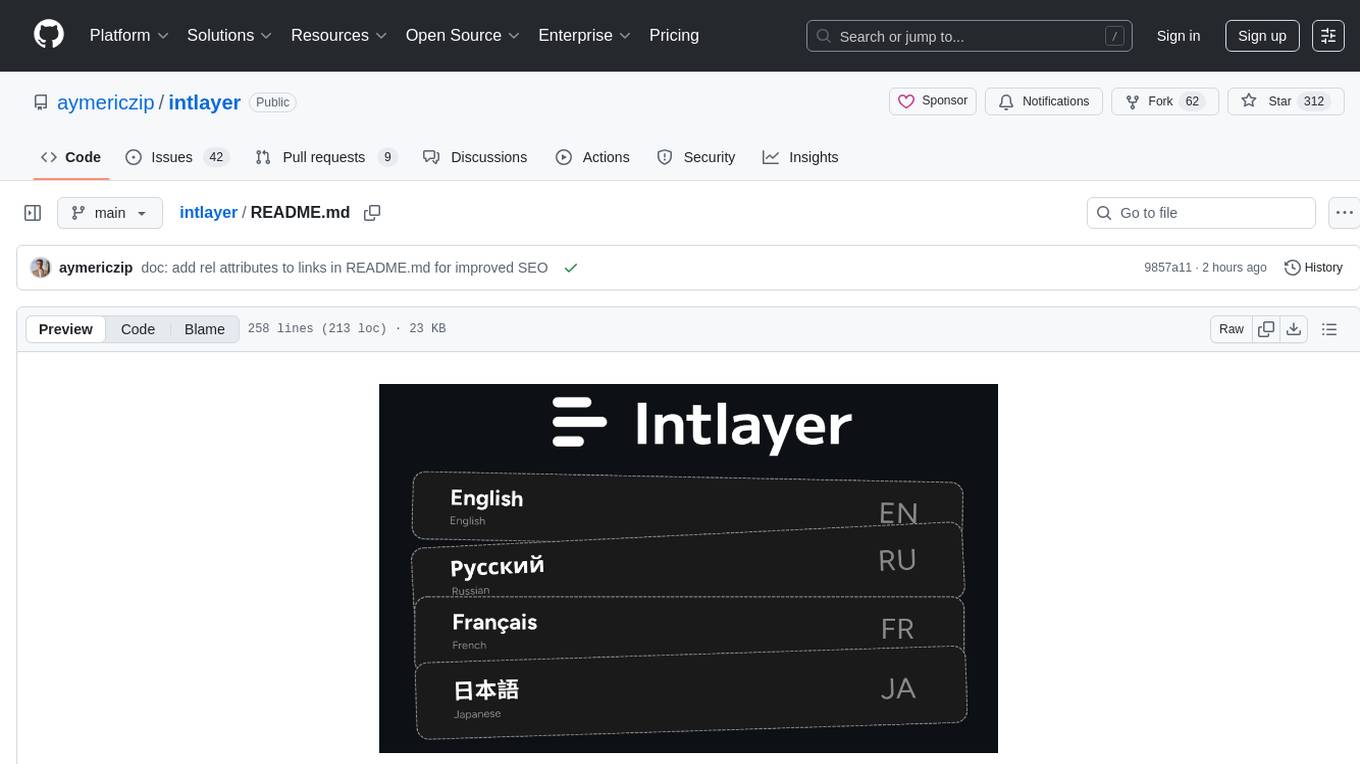Copy the README.md file path
Viewport: 1360px width, 764px height.
372,213
